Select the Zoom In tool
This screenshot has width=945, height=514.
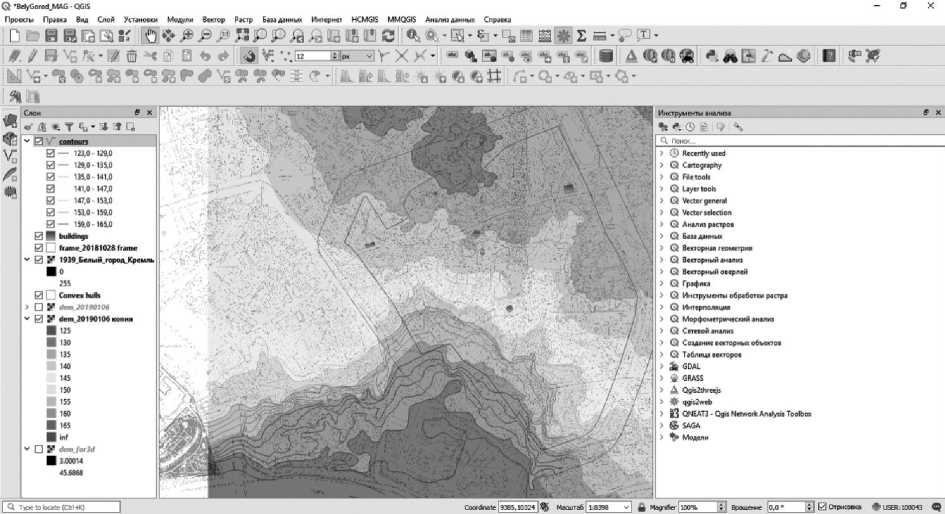[187, 36]
